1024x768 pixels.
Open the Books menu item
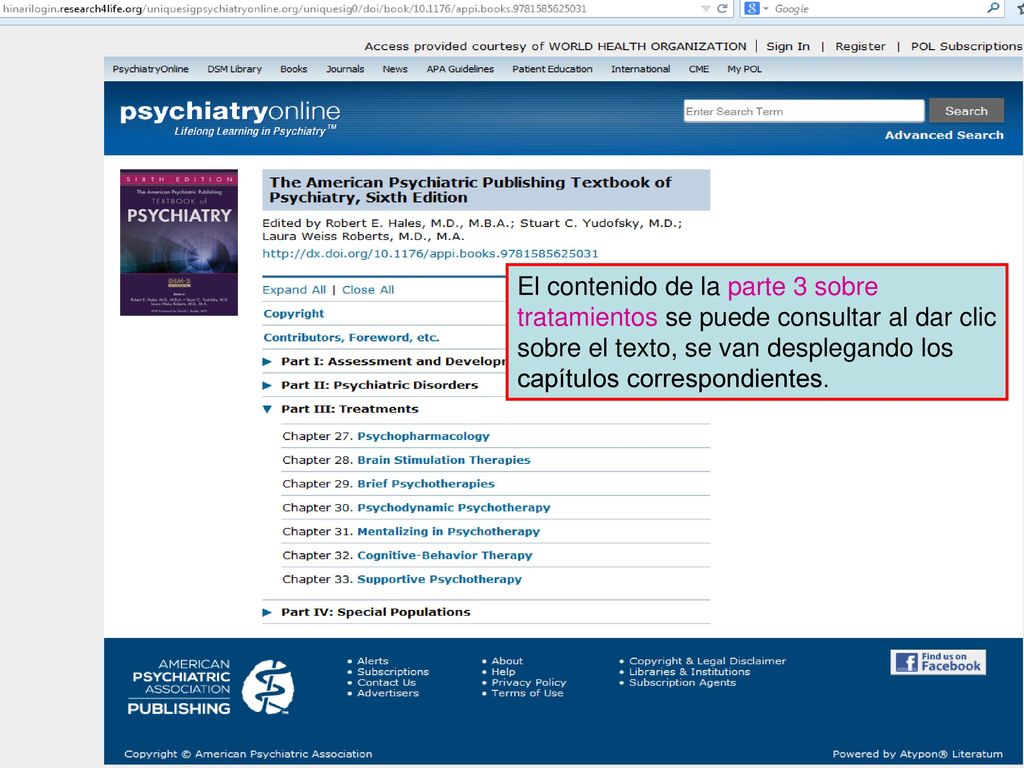[x=293, y=69]
